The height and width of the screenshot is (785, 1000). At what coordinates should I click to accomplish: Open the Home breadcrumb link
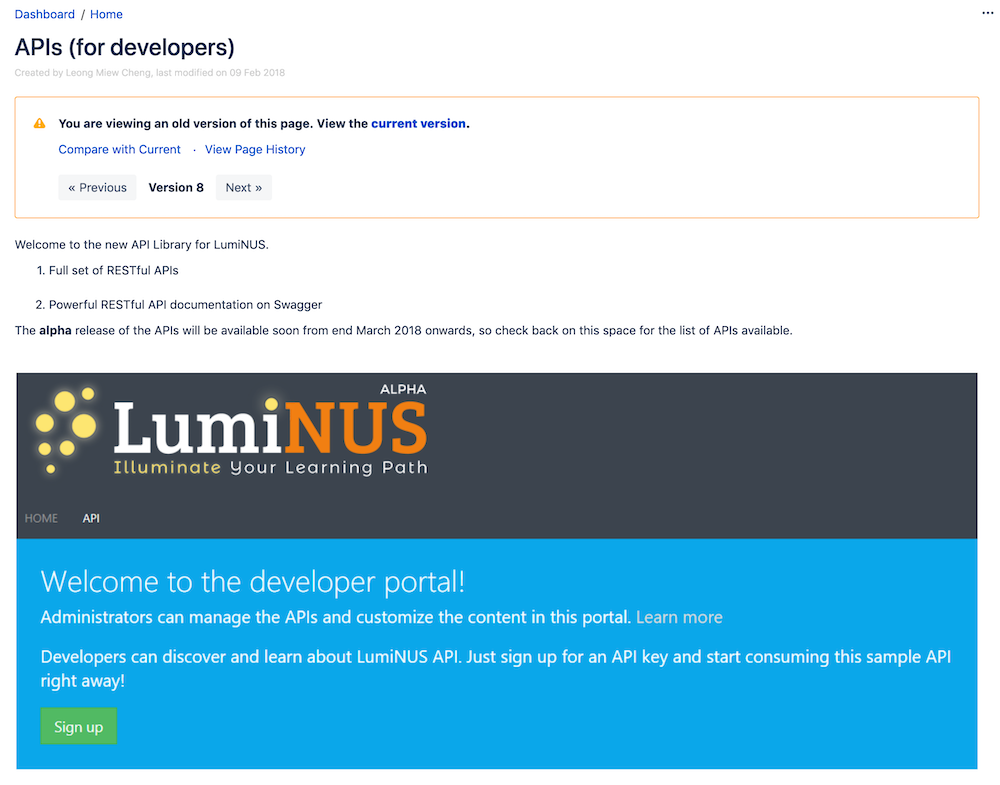coord(106,14)
